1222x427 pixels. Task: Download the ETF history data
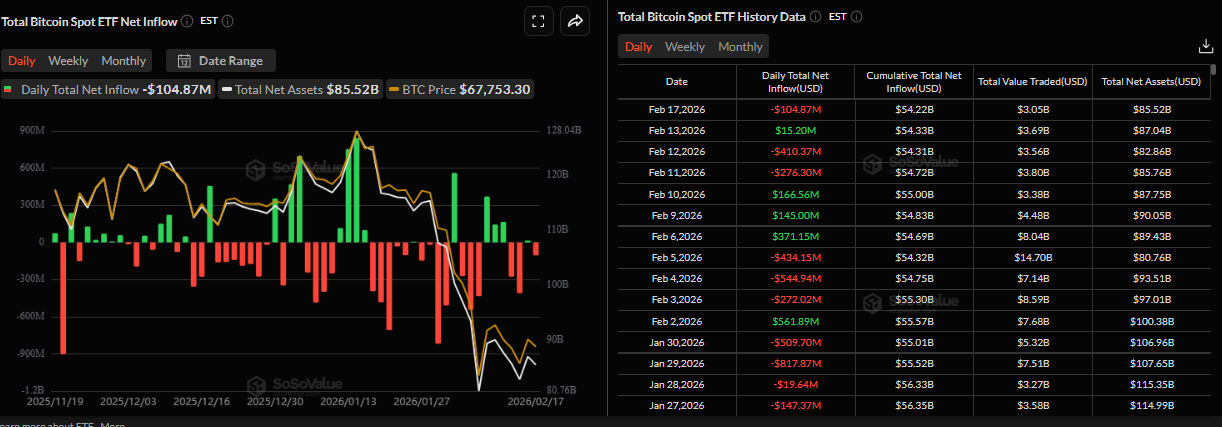coord(1205,46)
